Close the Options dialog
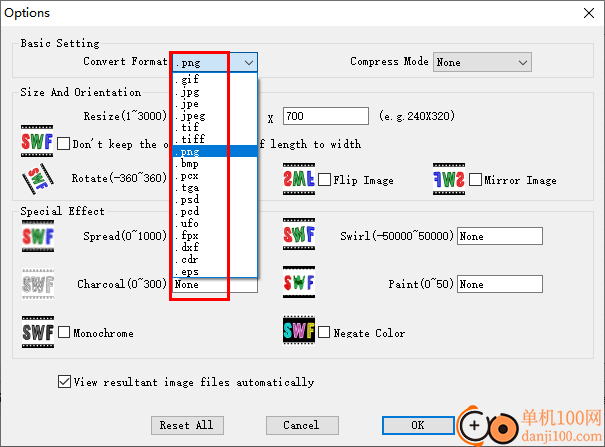 (x=589, y=13)
